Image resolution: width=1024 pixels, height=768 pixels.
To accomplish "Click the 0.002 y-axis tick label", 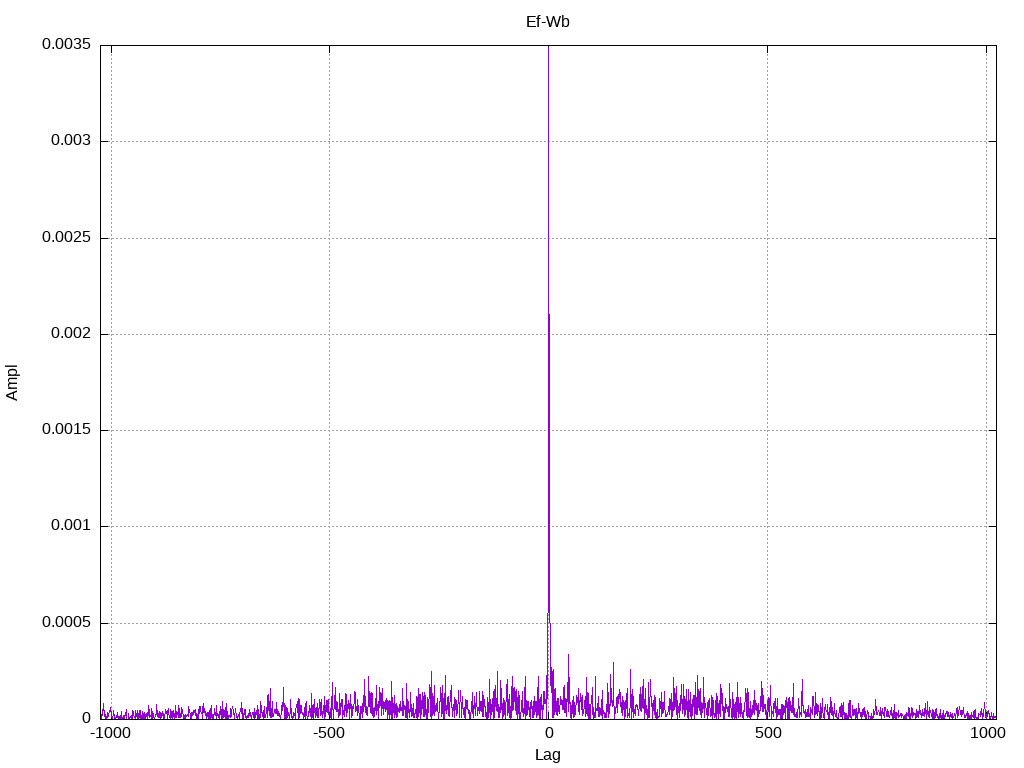I will 71,333.
